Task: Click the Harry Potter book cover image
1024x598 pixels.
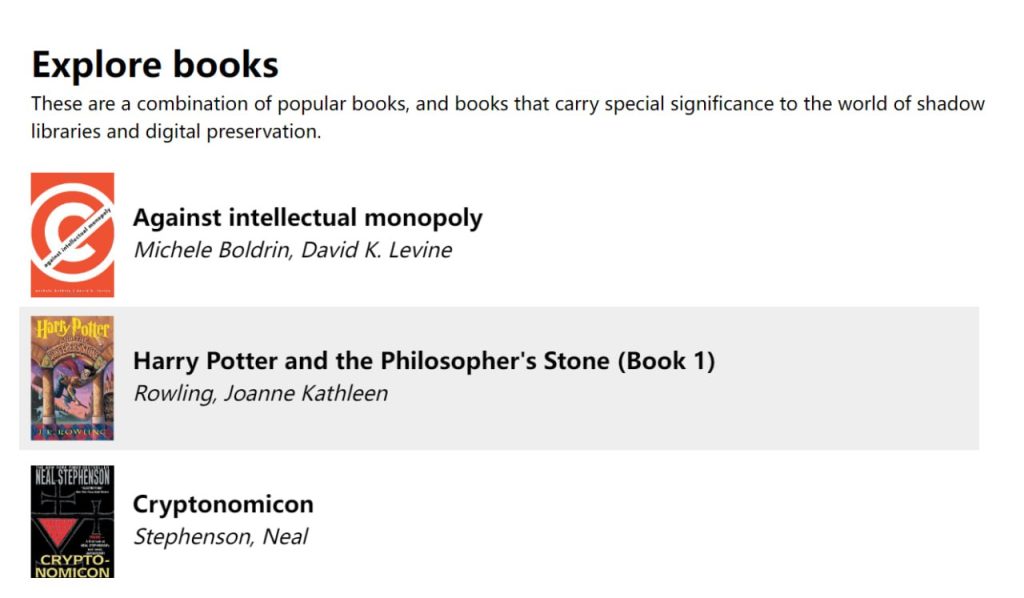Action: [72, 378]
